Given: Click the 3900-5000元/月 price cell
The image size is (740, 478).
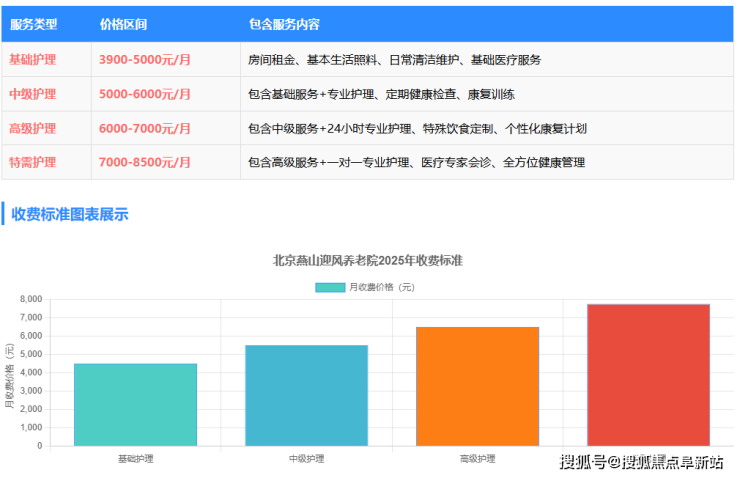Looking at the screenshot, I should pos(145,60).
